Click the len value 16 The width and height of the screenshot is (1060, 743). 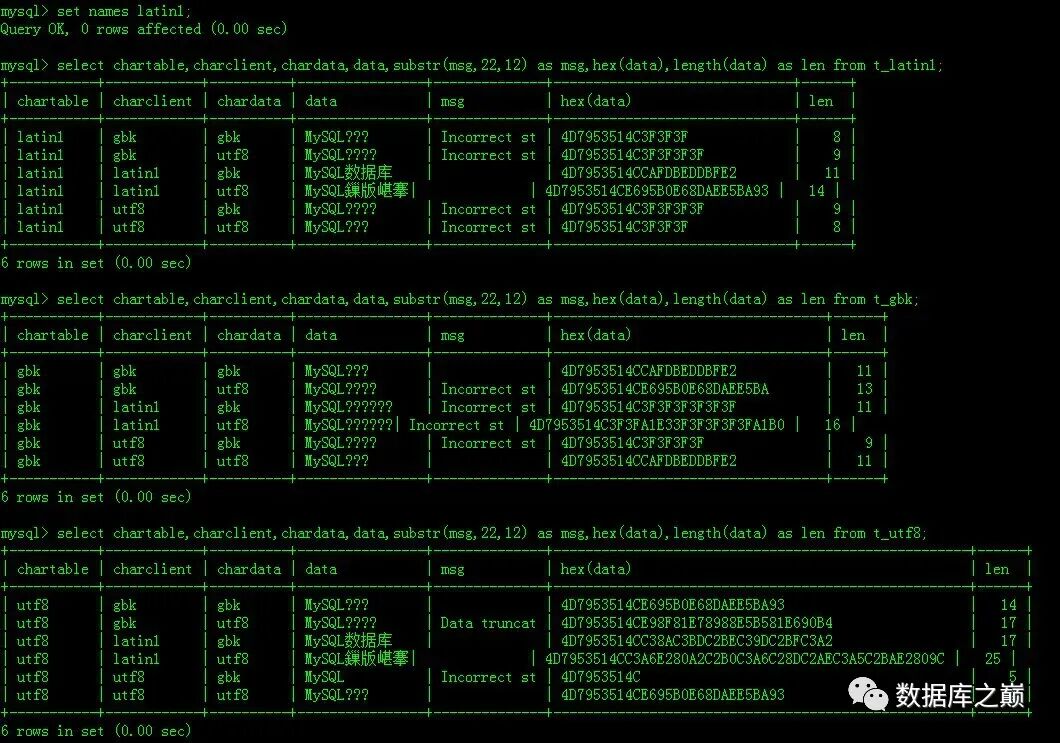click(832, 425)
